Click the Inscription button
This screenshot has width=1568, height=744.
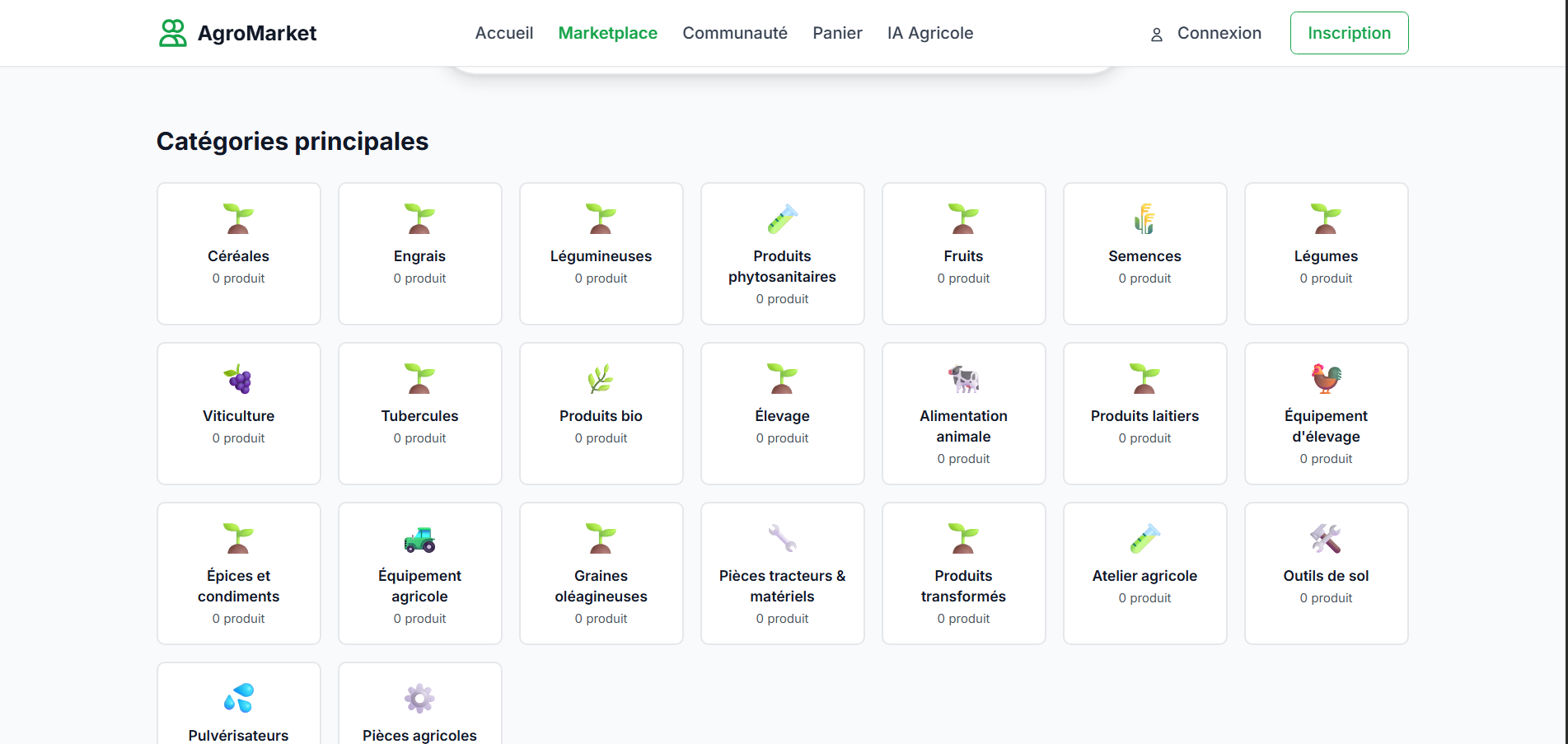click(1350, 33)
